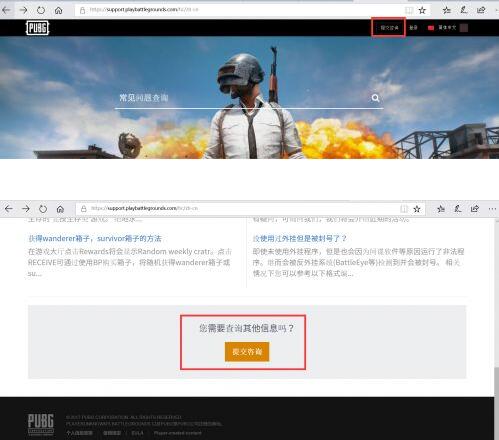Click the 登录 login link in the header
Screen dimensions: 499x440
tap(413, 28)
